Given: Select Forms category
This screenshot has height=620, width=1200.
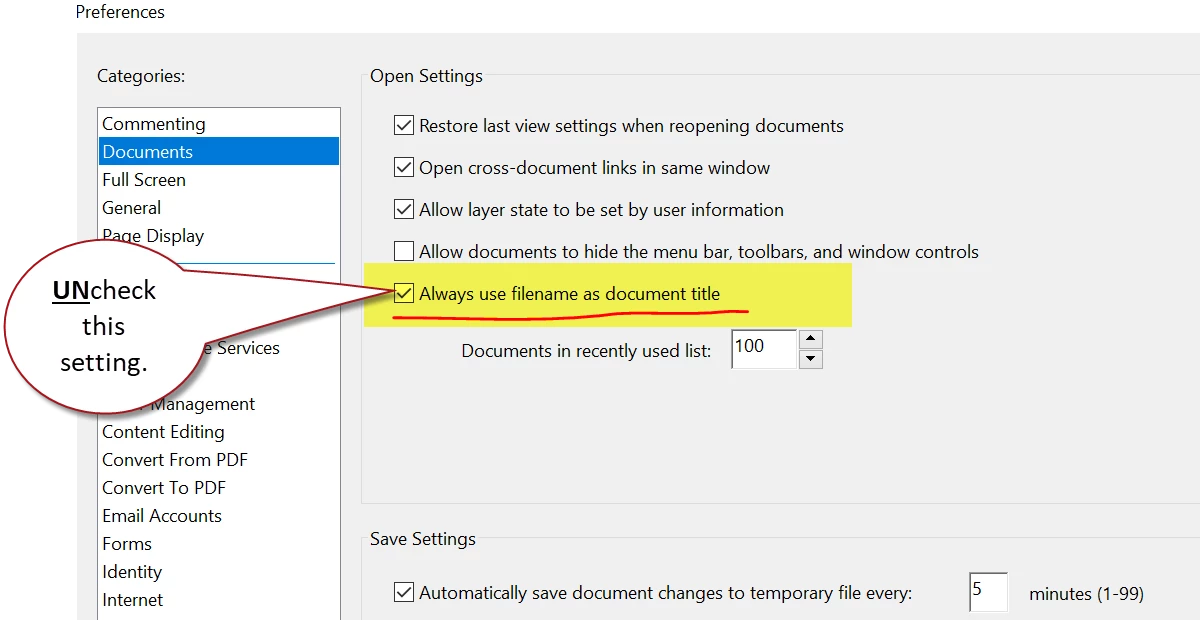Looking at the screenshot, I should pyautogui.click(x=219, y=544).
